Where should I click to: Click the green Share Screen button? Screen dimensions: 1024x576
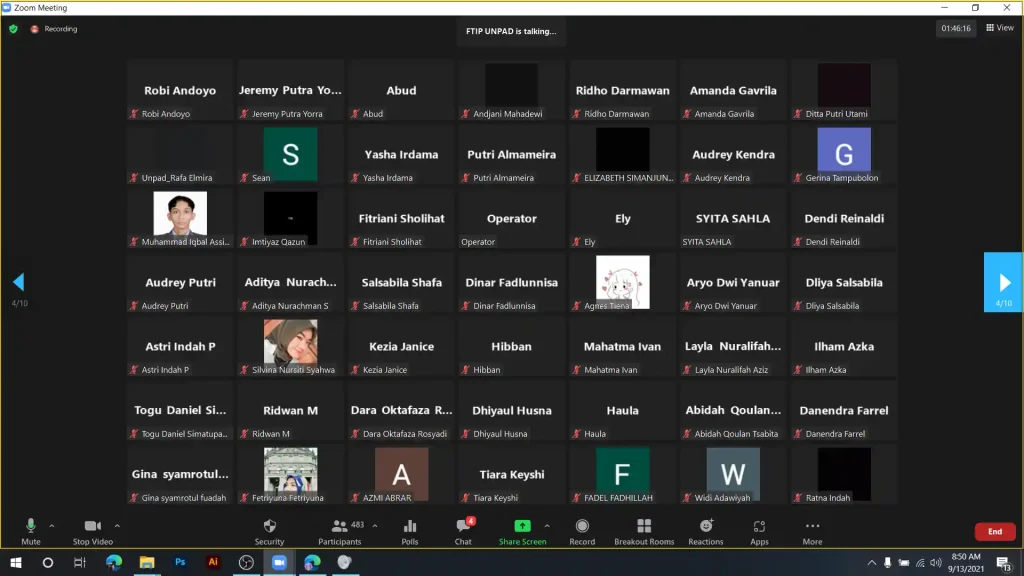tap(522, 532)
